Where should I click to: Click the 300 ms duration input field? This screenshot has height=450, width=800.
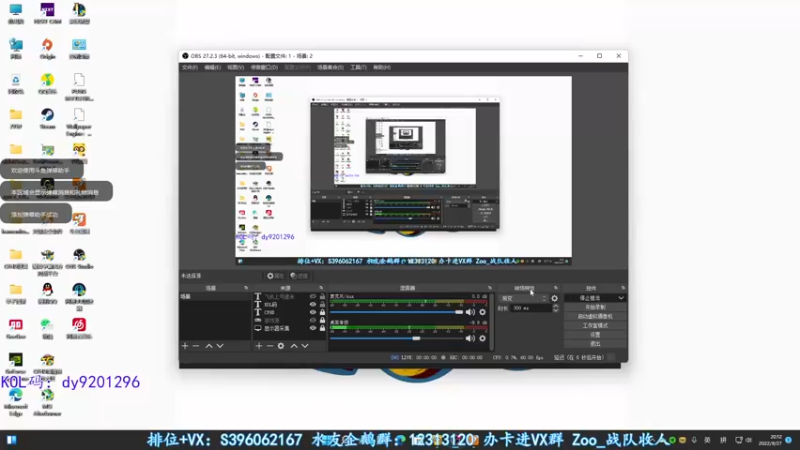click(531, 308)
